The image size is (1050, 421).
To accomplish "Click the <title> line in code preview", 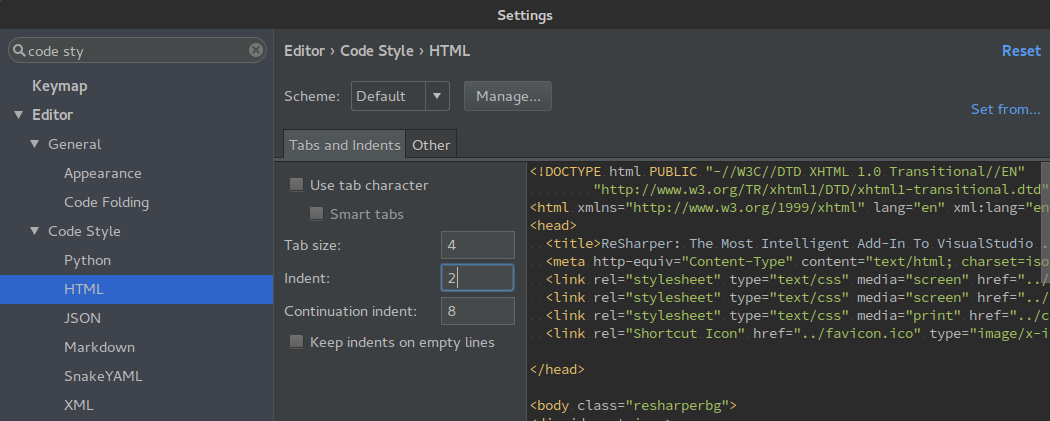I will point(798,244).
